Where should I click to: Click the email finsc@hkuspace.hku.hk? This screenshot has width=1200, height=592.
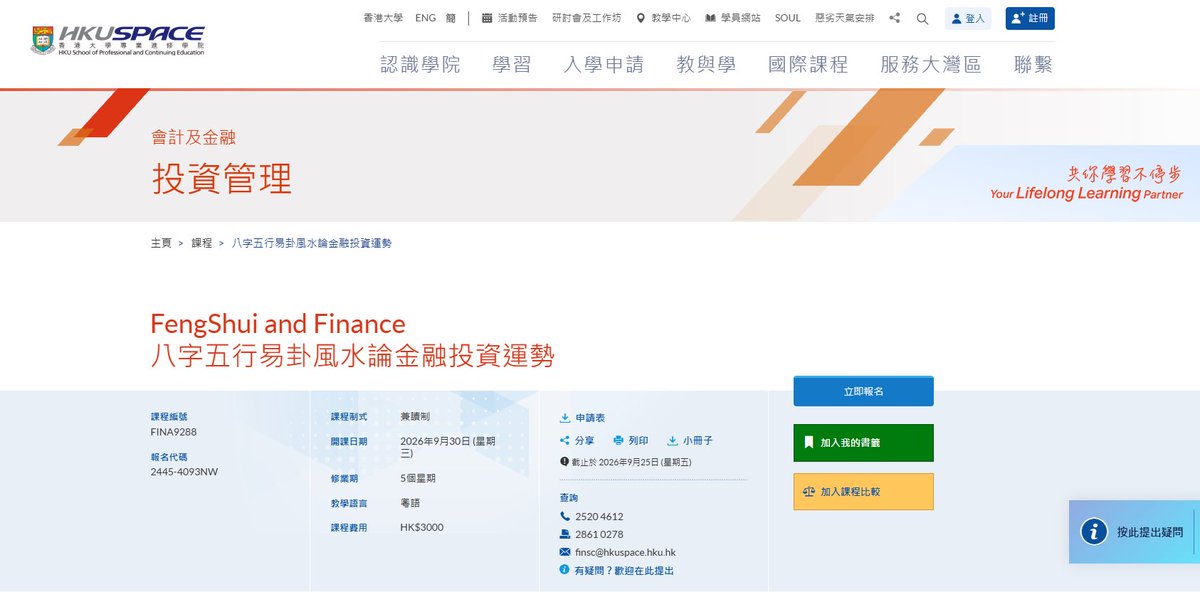(625, 552)
